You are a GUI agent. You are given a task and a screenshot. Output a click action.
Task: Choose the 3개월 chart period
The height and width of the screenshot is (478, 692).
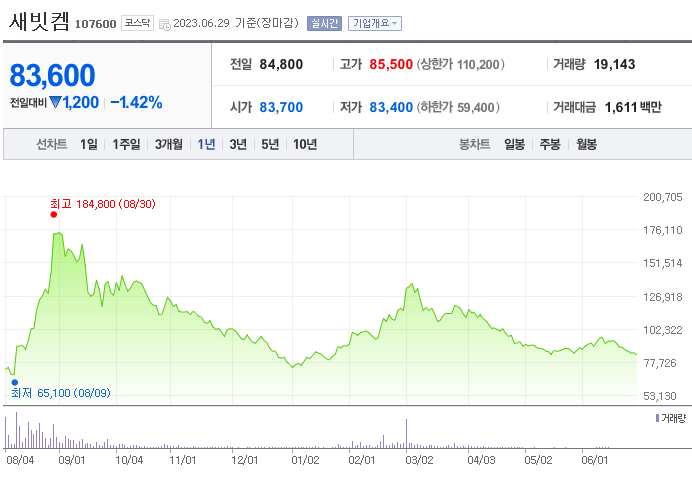[169, 144]
